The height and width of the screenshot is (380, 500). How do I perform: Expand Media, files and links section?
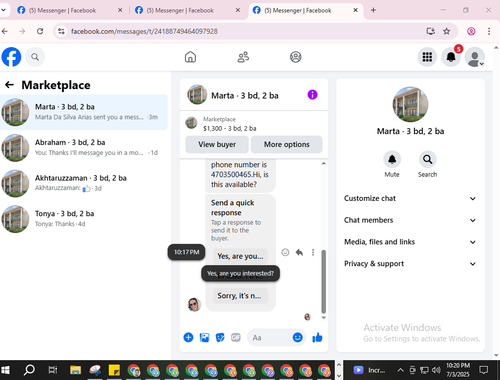[x=410, y=242]
